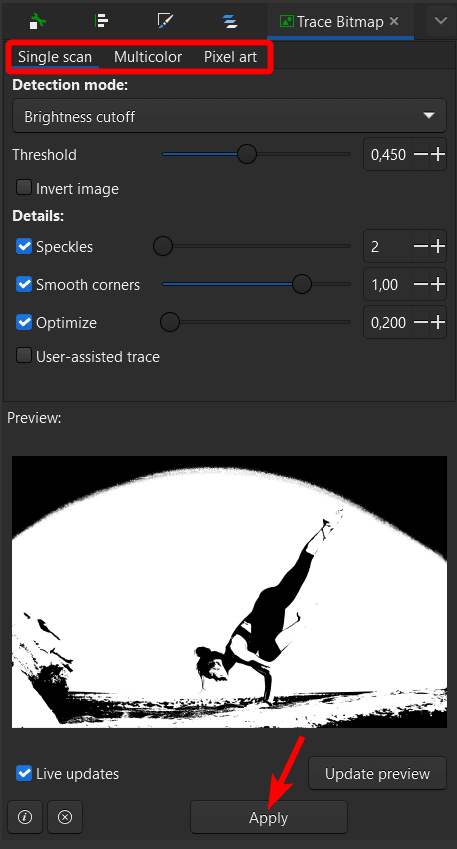Click Update preview button
457x849 pixels.
coord(377,773)
